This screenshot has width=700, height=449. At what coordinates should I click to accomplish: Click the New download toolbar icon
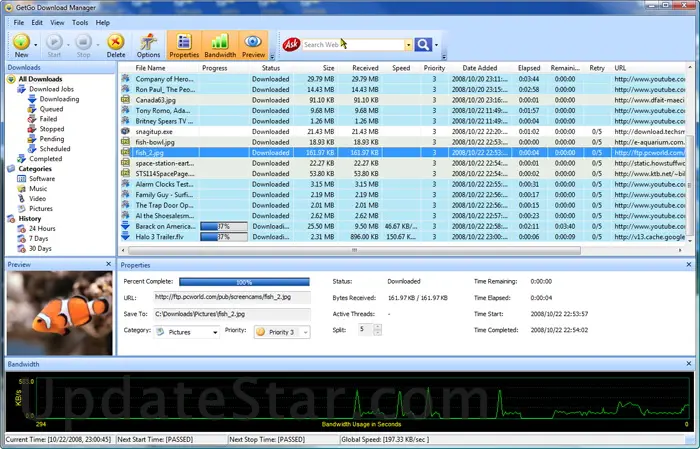pos(21,42)
